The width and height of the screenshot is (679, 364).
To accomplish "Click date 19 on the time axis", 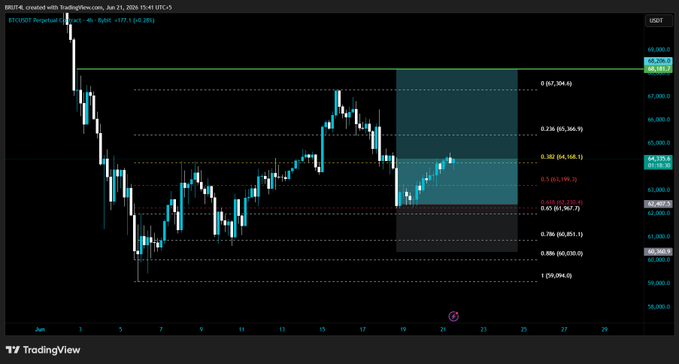I will pos(403,329).
